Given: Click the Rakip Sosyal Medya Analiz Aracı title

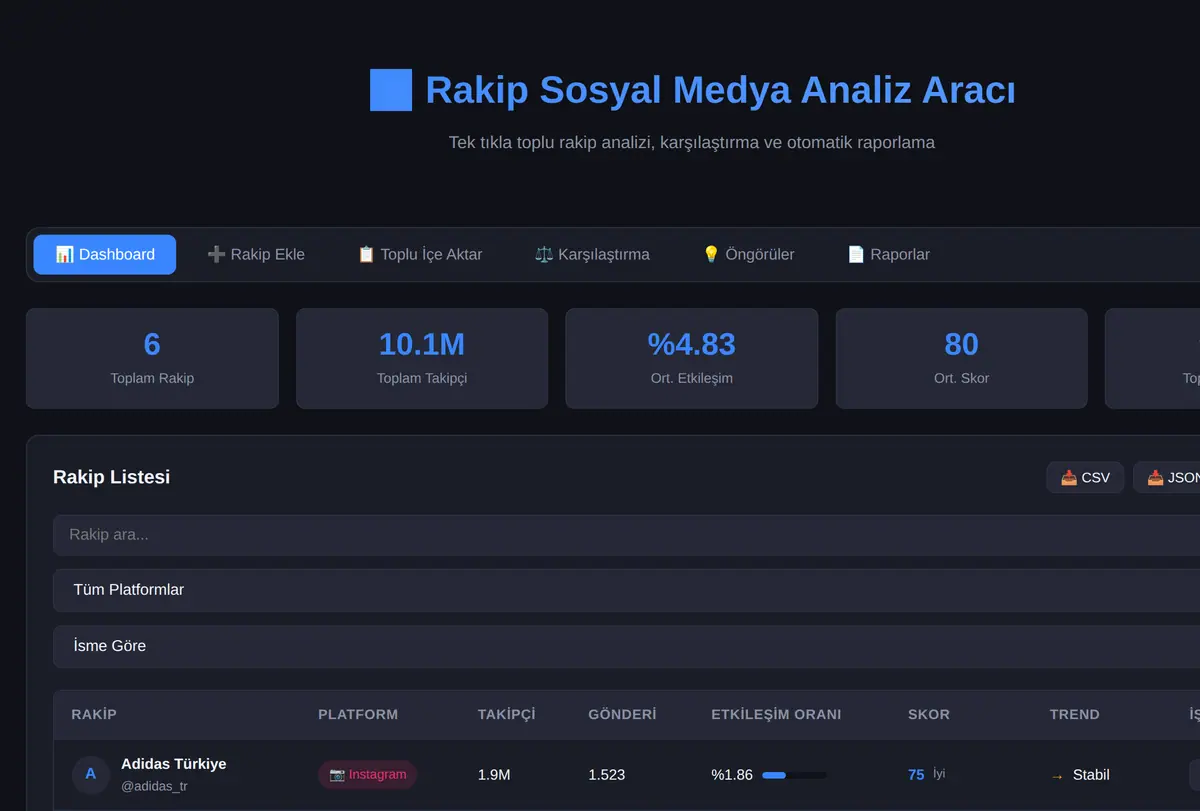Looking at the screenshot, I should pos(720,90).
